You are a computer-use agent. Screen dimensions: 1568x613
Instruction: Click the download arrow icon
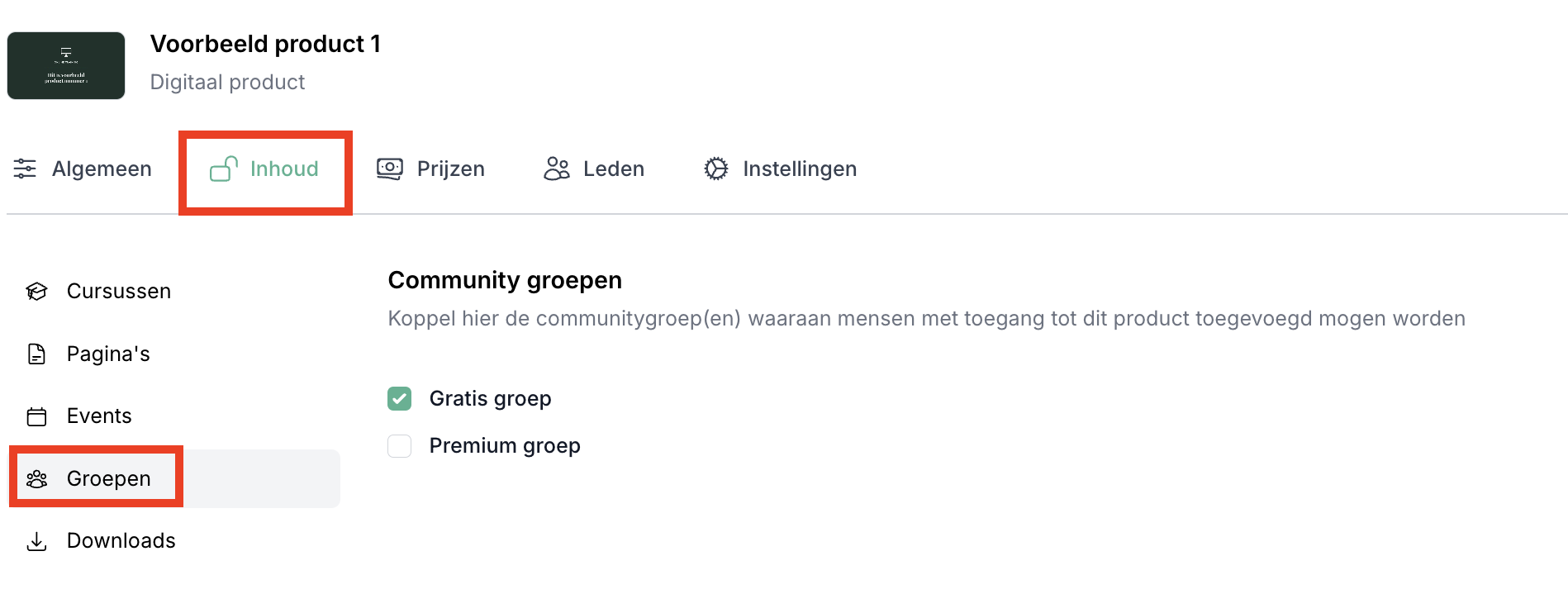(x=36, y=541)
